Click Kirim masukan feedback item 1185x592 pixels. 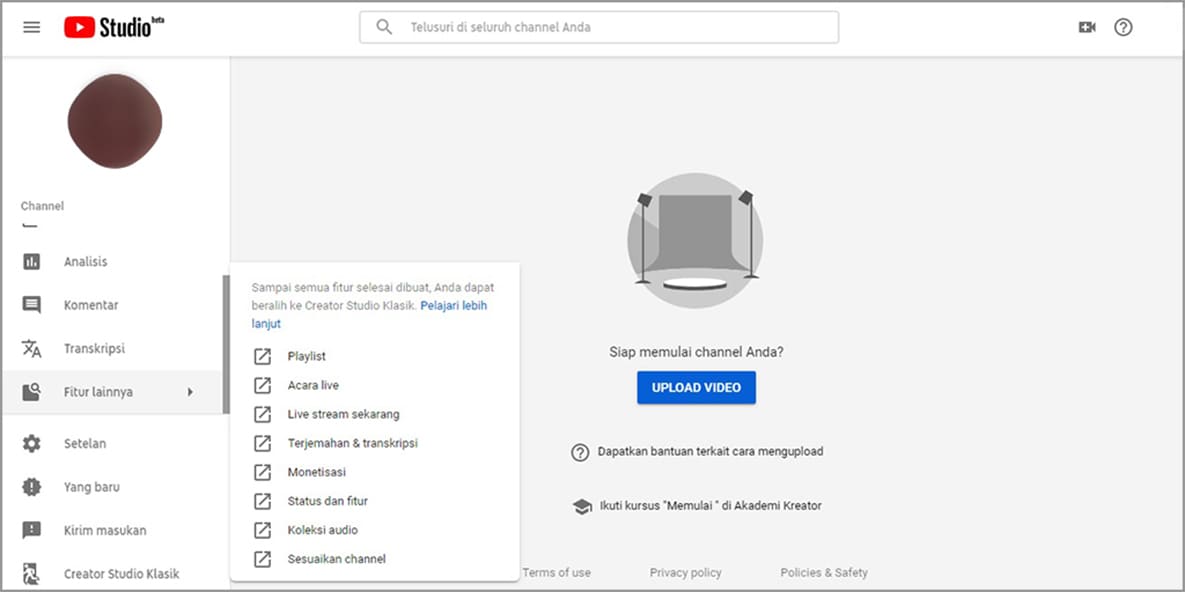tap(104, 531)
